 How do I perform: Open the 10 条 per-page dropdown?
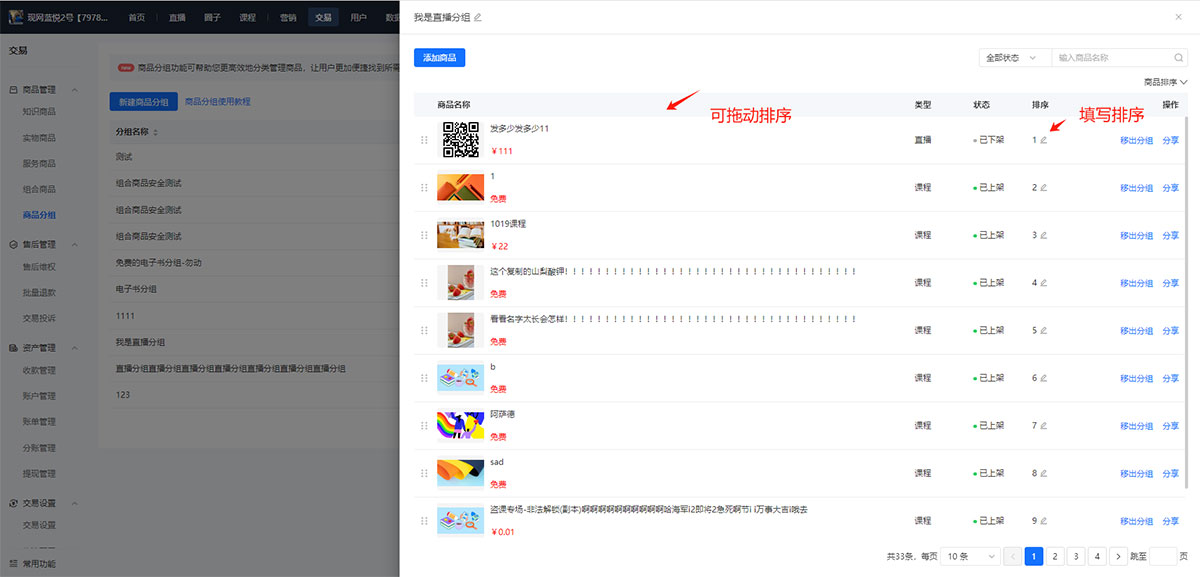point(971,556)
